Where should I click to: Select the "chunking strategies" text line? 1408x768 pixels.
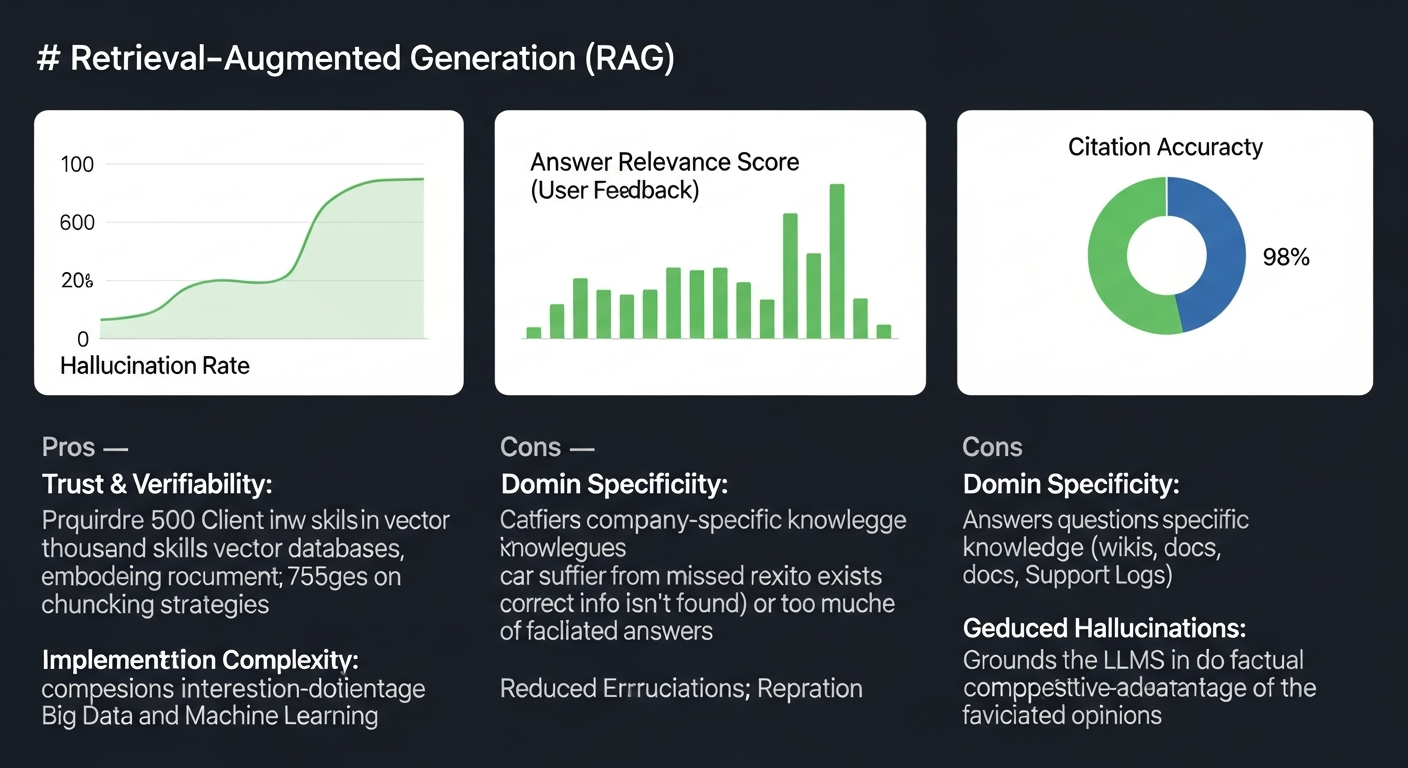coord(155,604)
